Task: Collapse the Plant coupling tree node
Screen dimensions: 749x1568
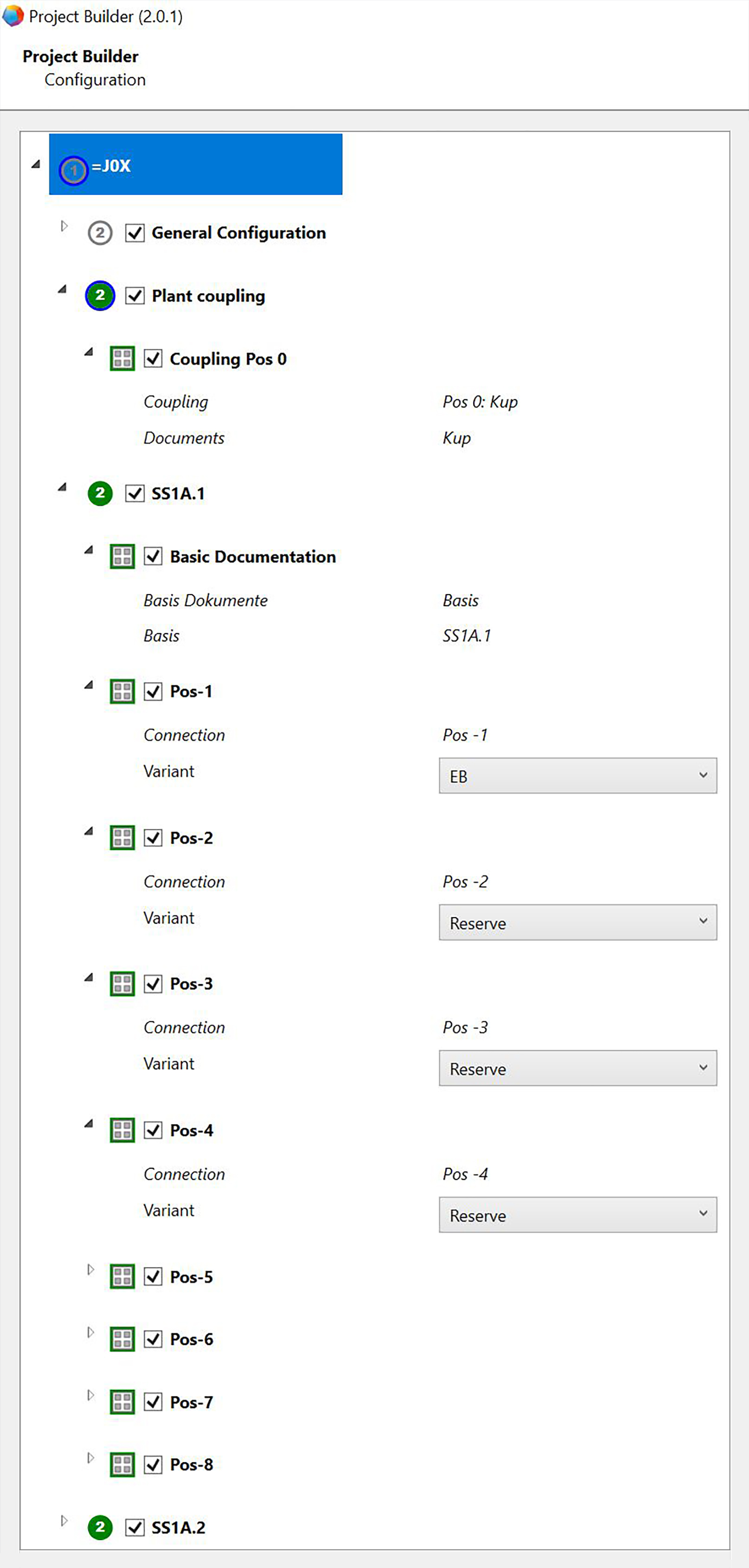Action: pyautogui.click(x=62, y=290)
